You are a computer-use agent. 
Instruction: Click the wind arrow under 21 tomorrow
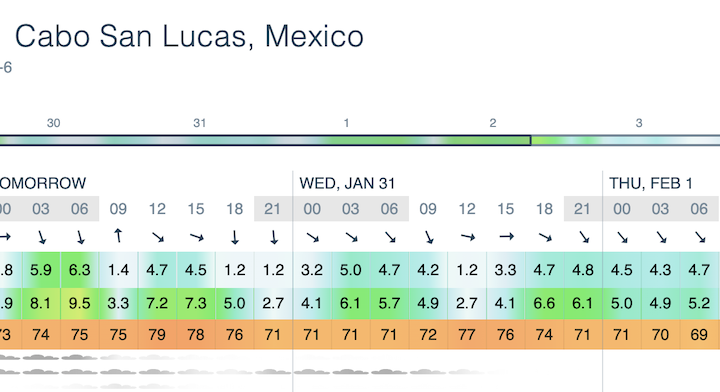[x=274, y=237]
